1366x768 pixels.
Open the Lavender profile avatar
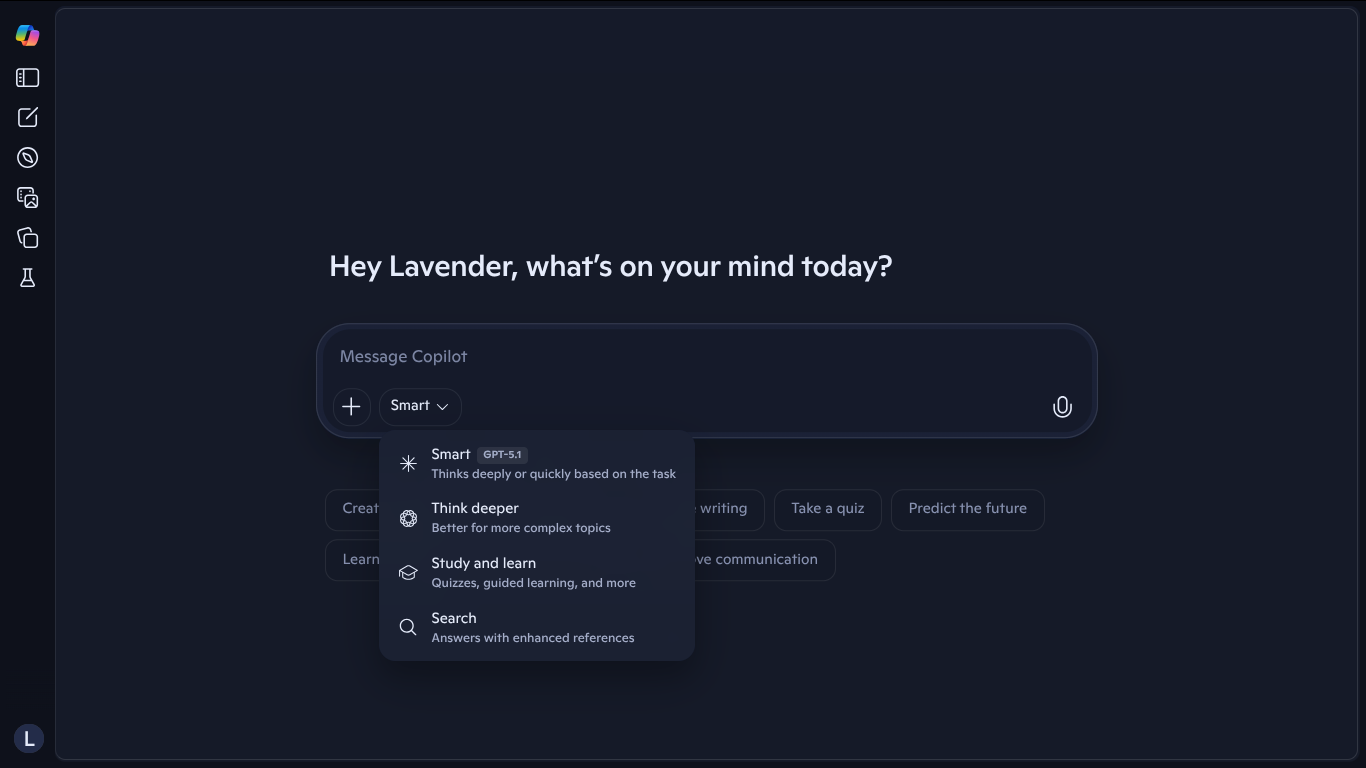(28, 739)
